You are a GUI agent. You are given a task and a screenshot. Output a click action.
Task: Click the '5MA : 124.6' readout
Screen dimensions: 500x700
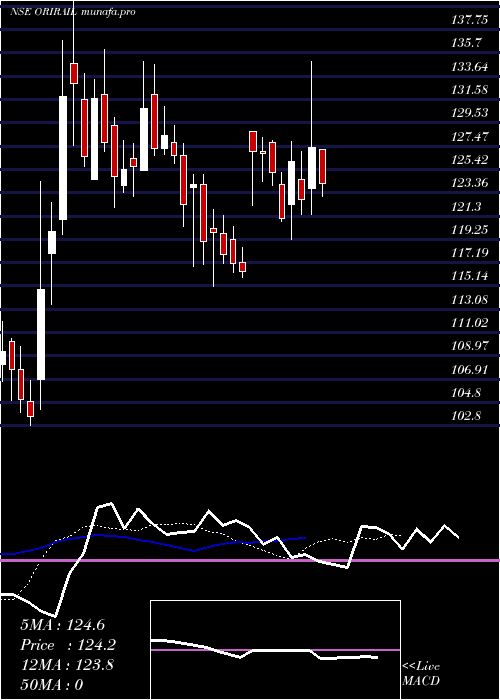pos(62,625)
